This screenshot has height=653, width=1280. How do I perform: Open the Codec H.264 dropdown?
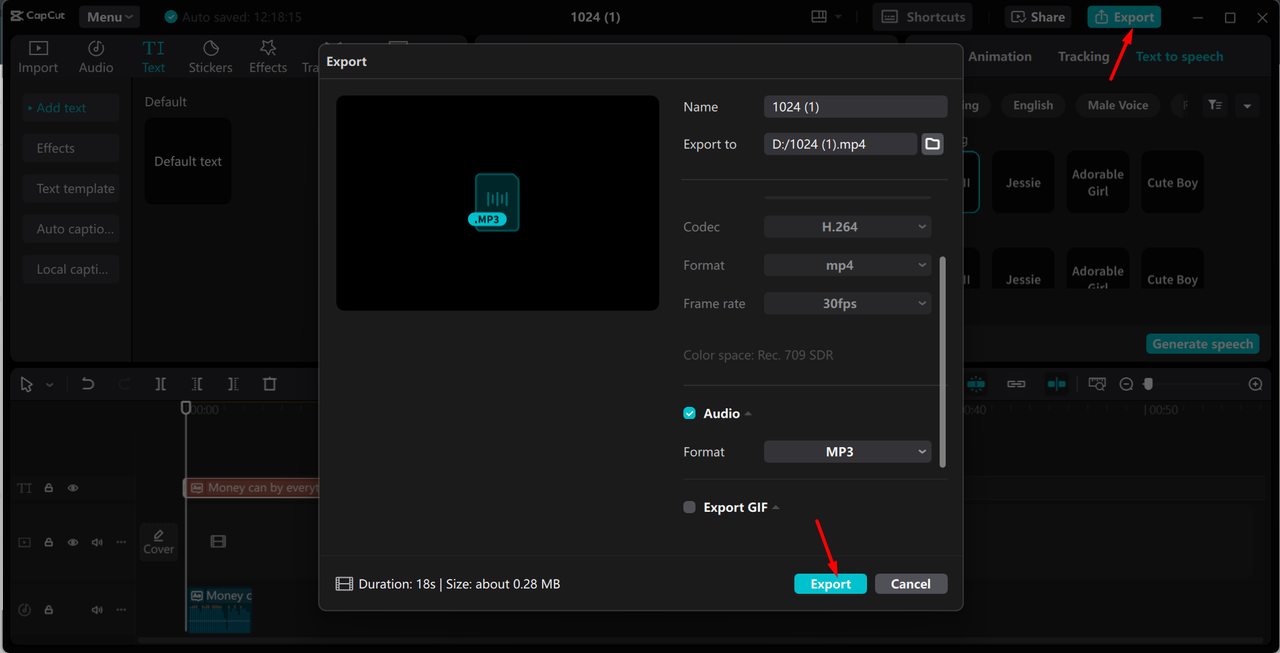point(847,227)
